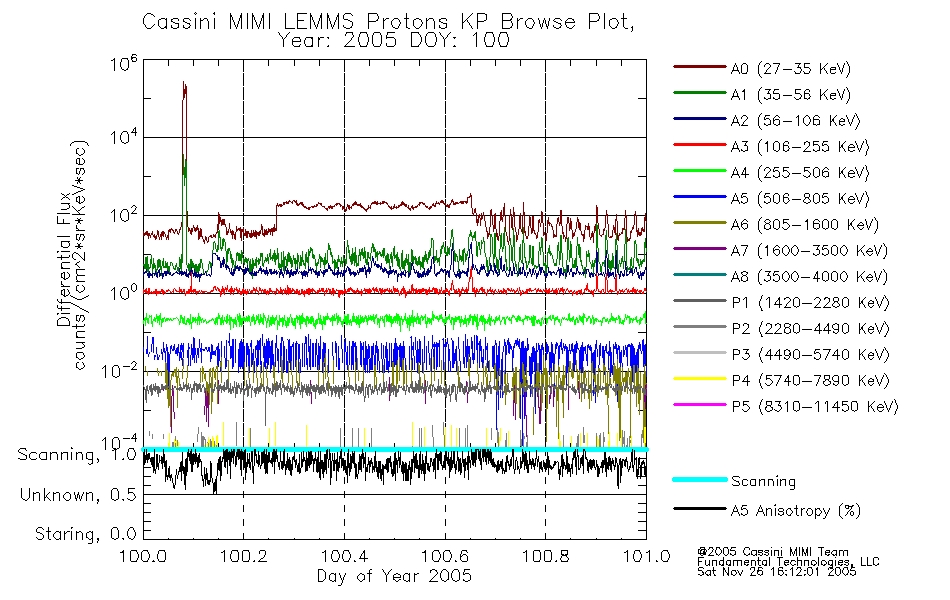The width and height of the screenshot is (950, 600).
Task: Click the A1 (35-56 KeV) legend label
Action: tap(791, 95)
